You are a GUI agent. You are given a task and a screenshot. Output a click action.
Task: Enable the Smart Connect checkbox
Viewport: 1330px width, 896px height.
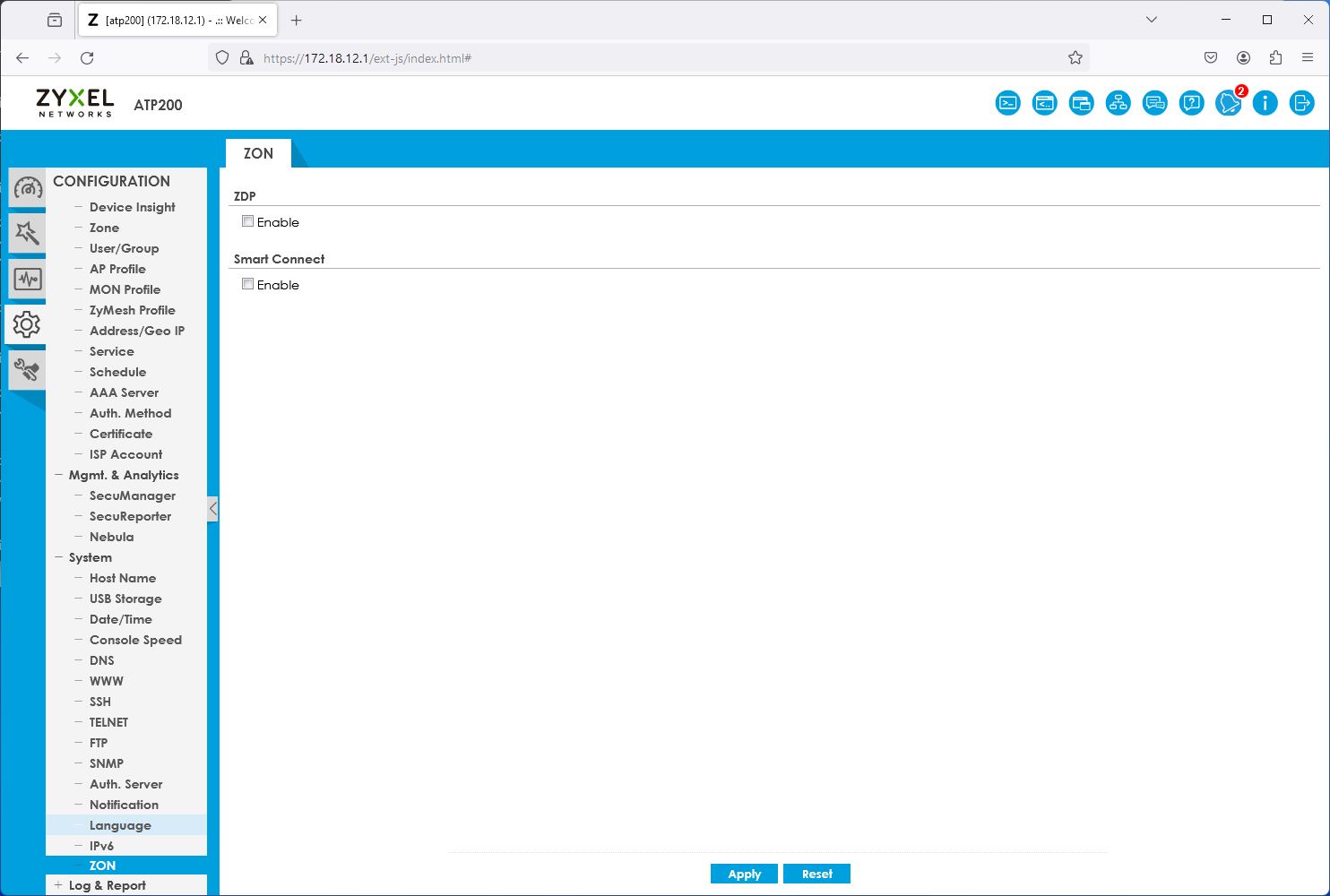pyautogui.click(x=248, y=284)
